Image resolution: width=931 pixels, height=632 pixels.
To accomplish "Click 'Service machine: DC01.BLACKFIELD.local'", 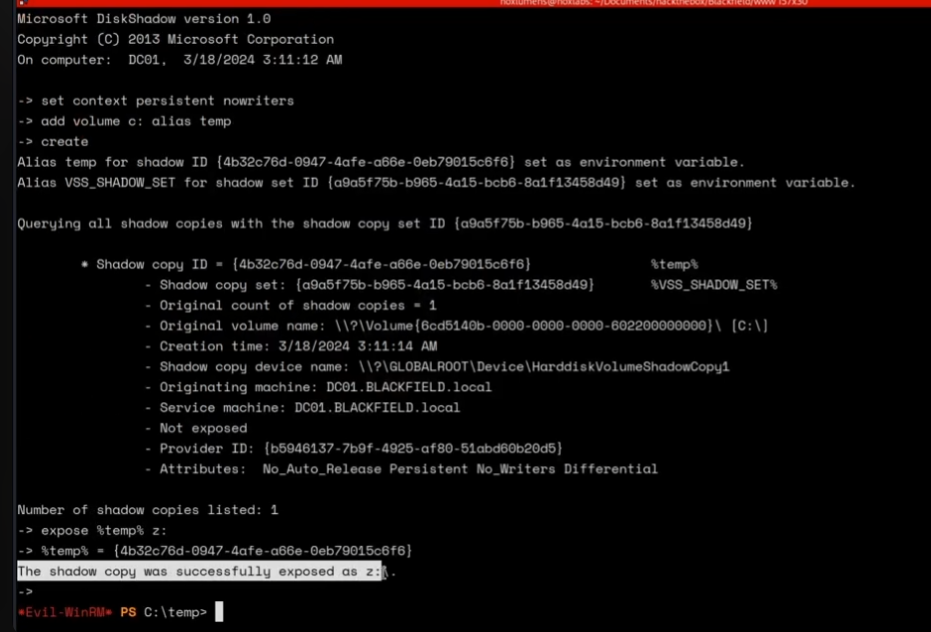I will [x=302, y=408].
